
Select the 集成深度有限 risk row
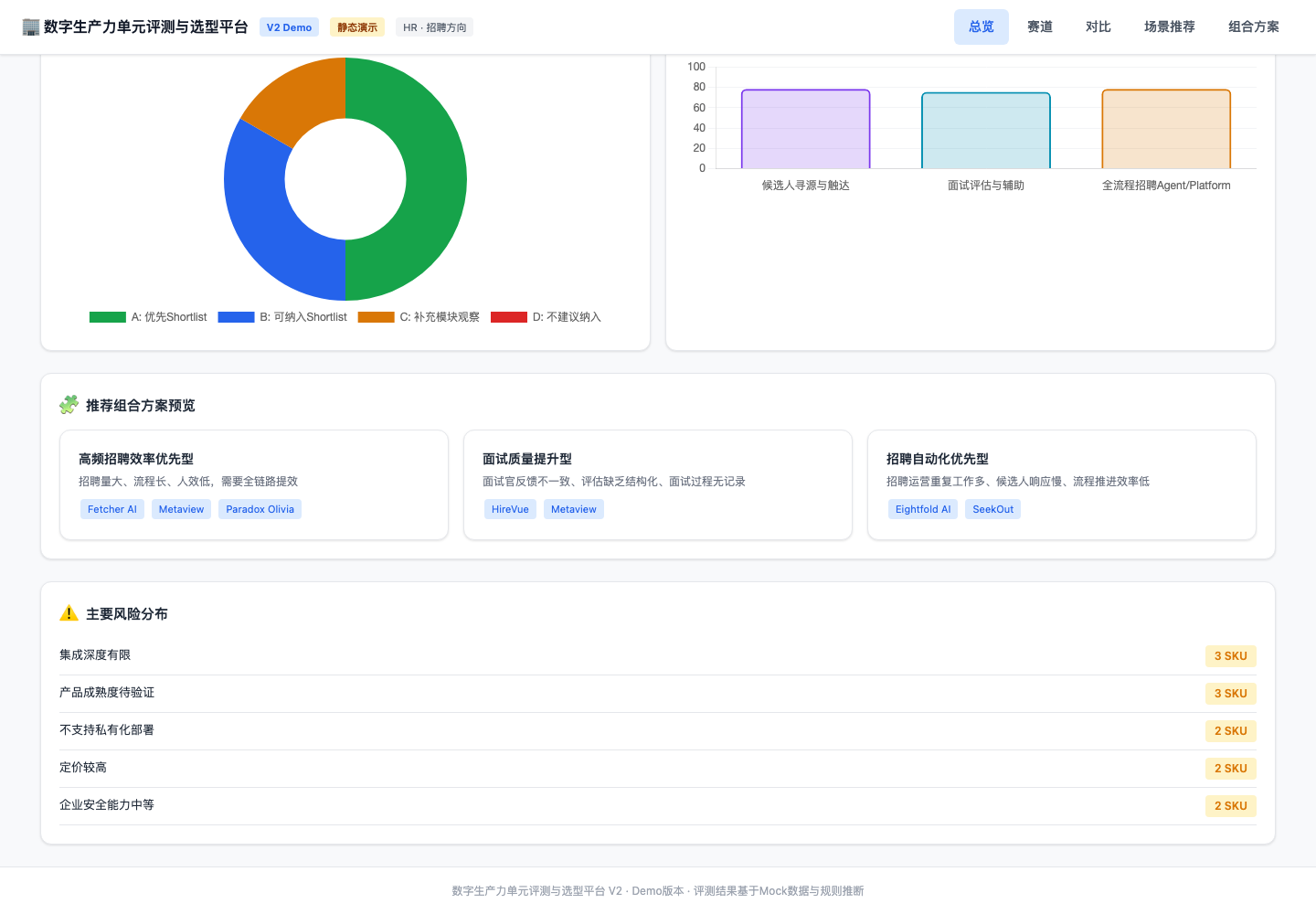658,655
